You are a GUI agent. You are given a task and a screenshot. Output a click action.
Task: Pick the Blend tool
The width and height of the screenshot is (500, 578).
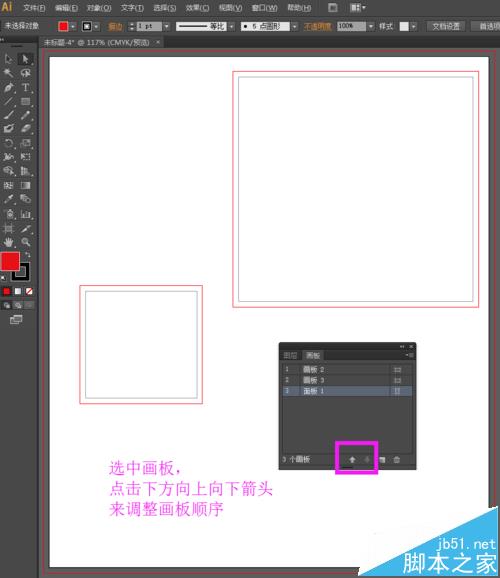tap(25, 199)
